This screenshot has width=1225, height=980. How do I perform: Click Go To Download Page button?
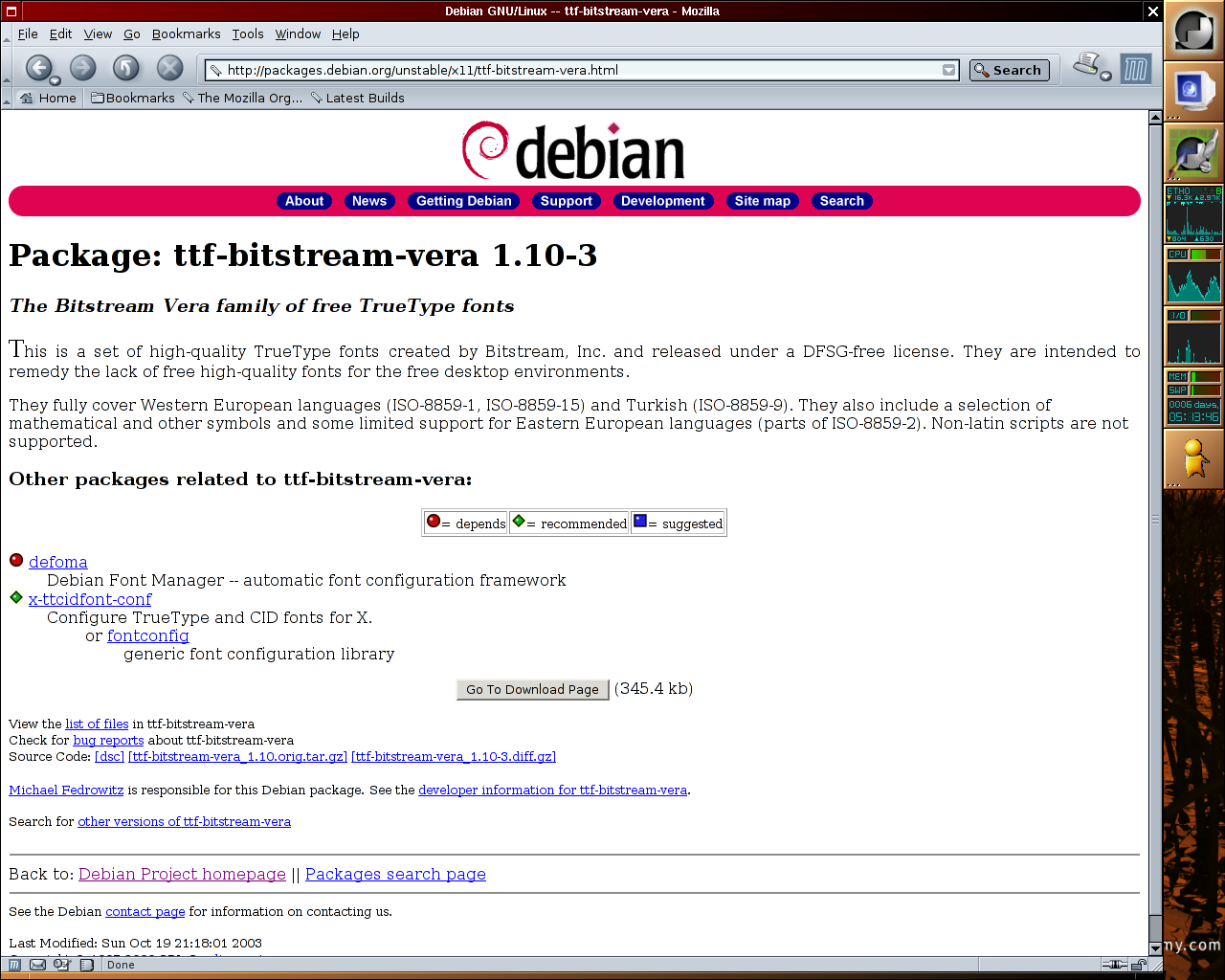533,689
